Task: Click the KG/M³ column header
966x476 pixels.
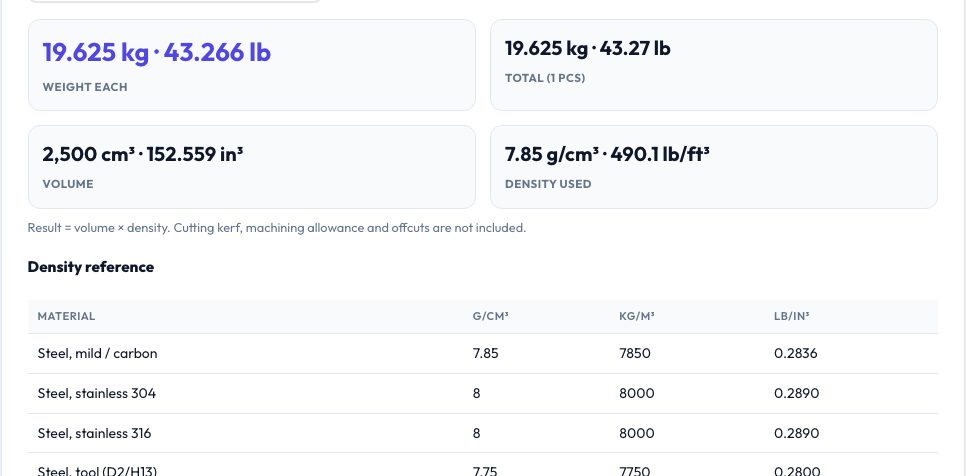Action: pos(636,316)
